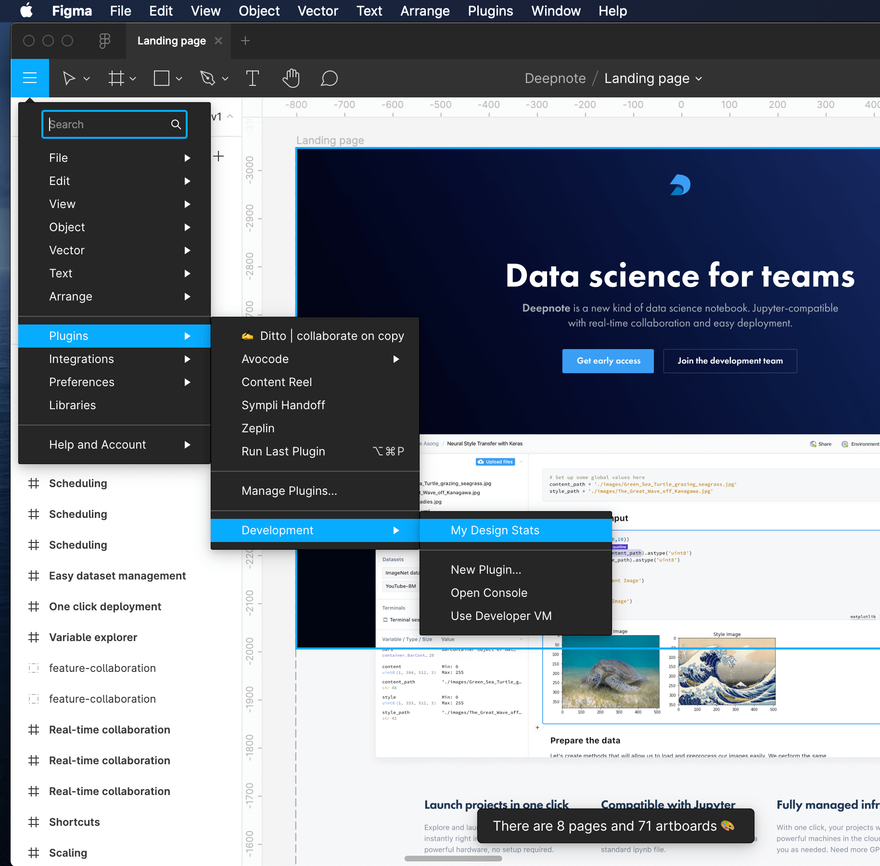Click frame icon of One click deployment
This screenshot has height=866, width=880.
[x=34, y=606]
